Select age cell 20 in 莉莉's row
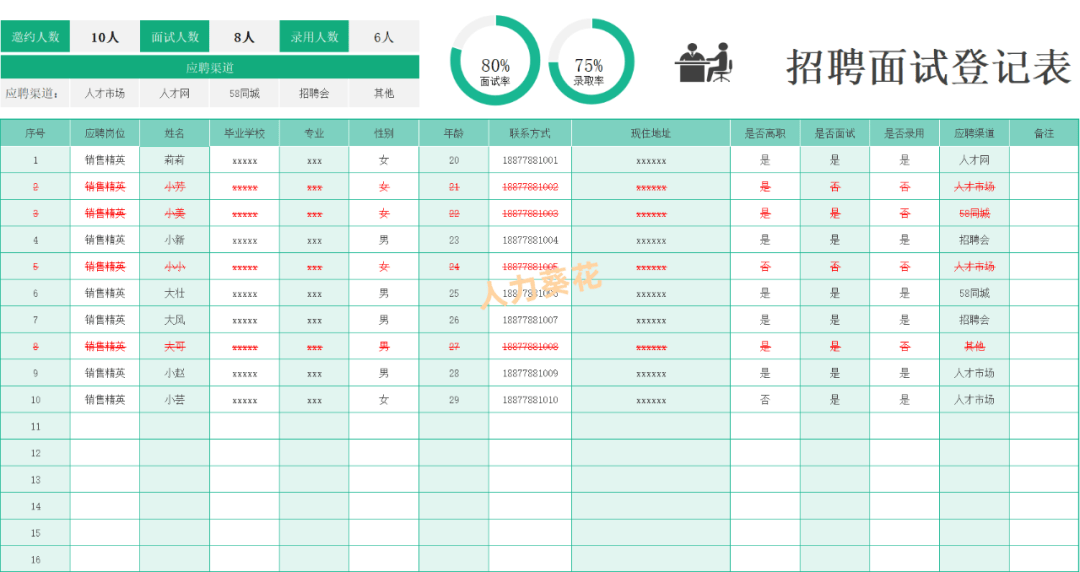 [x=454, y=161]
